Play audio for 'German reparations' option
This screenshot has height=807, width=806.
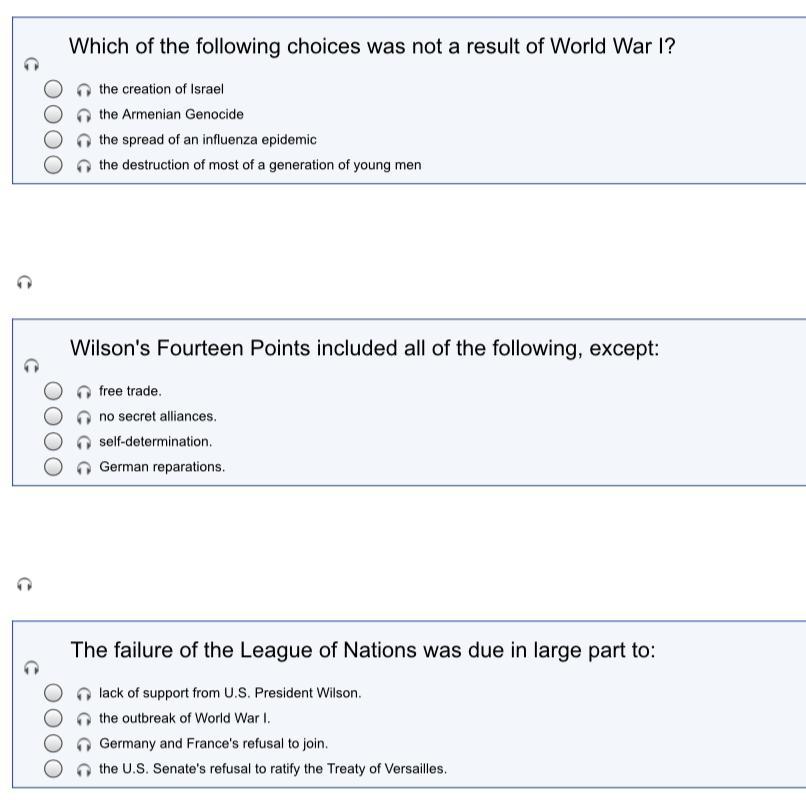(x=84, y=468)
